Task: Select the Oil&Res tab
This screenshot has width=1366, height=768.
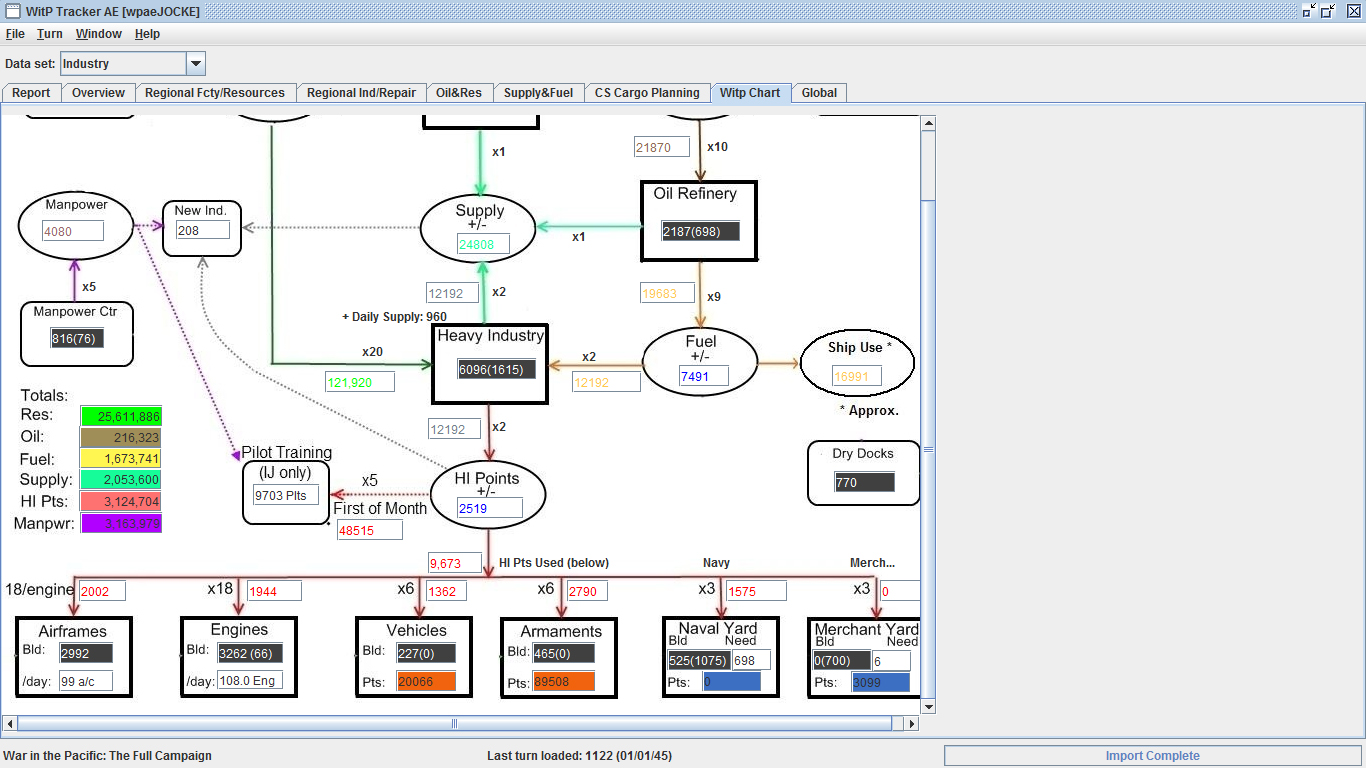Action: [x=459, y=93]
